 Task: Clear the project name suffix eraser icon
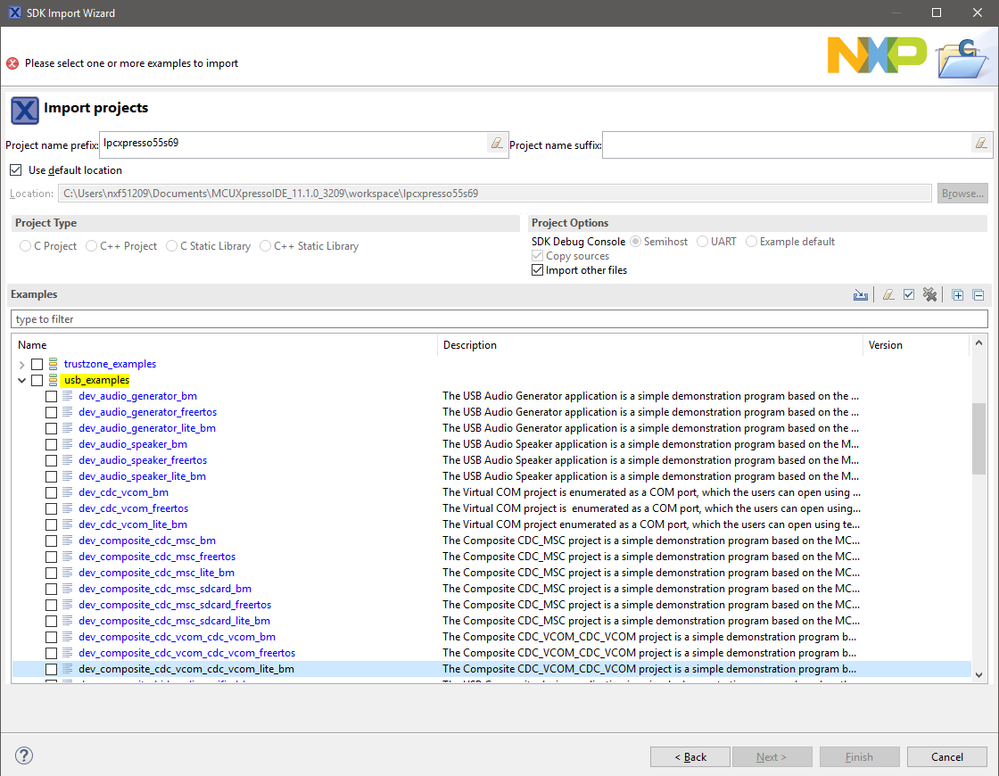981,143
